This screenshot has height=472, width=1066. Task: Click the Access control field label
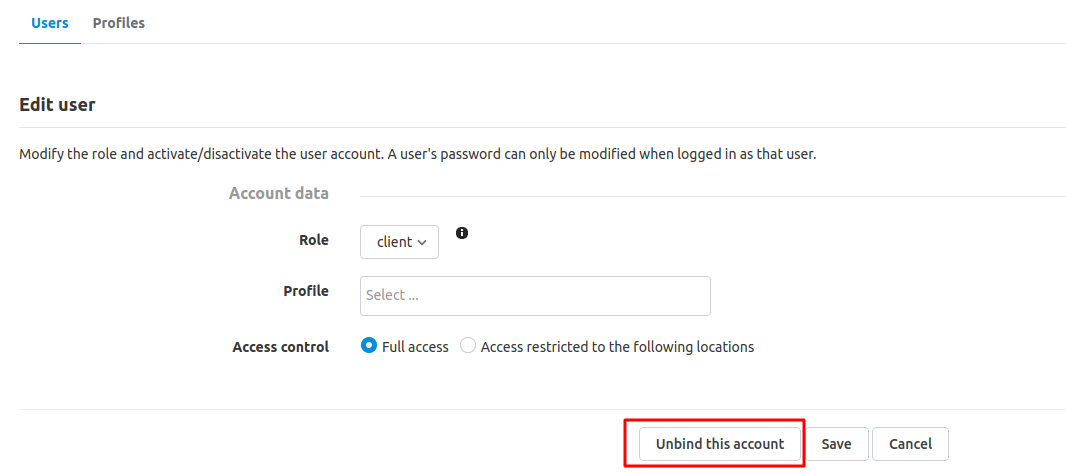281,347
